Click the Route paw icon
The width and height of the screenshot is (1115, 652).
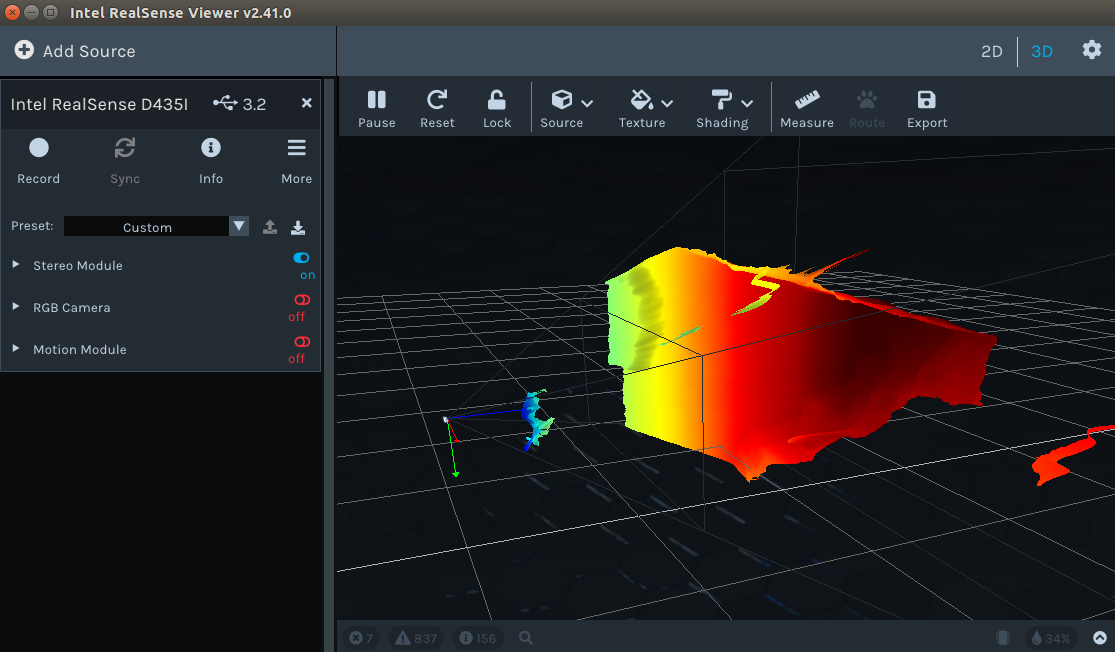[x=867, y=100]
